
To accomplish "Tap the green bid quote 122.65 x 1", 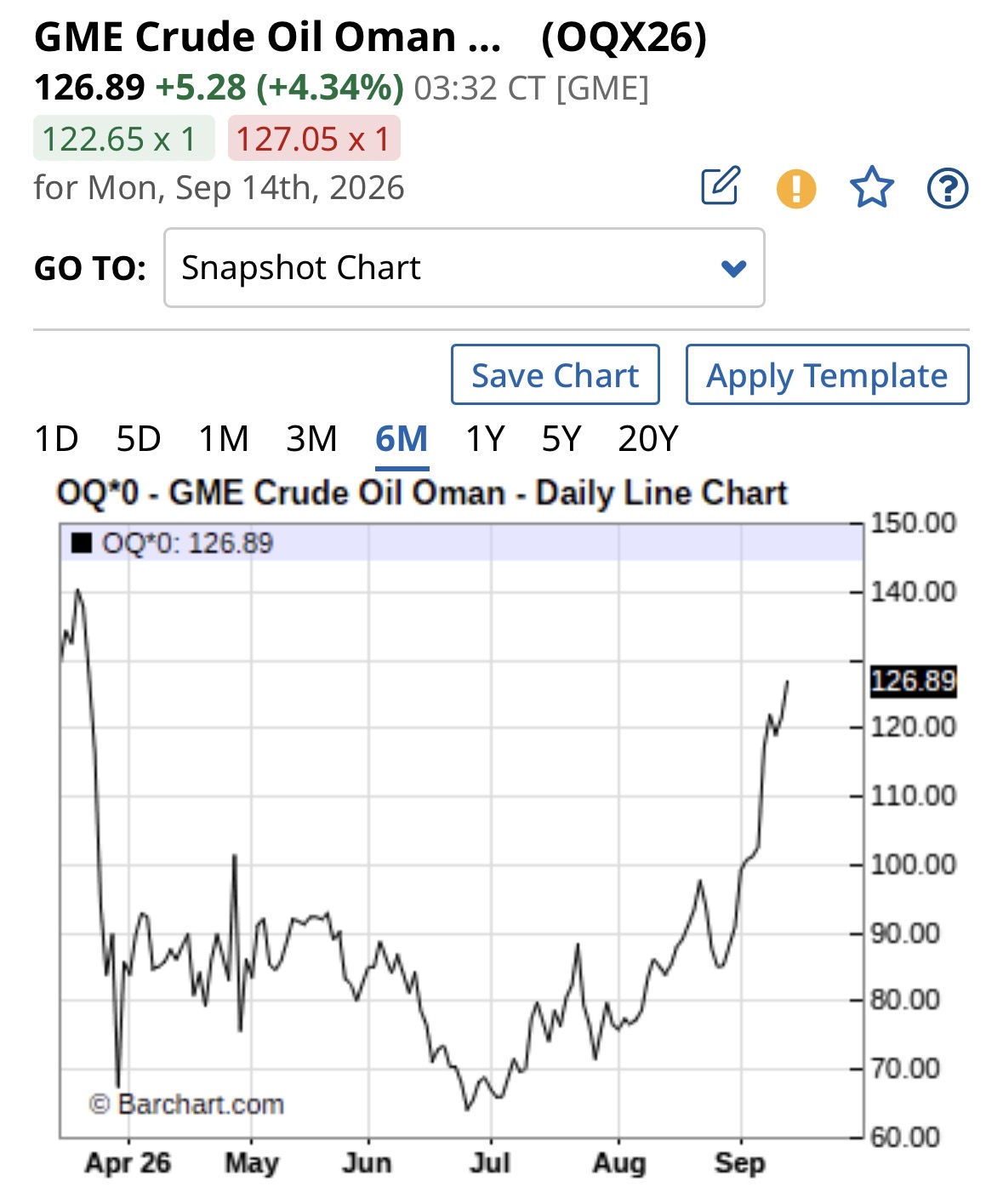I will (124, 139).
